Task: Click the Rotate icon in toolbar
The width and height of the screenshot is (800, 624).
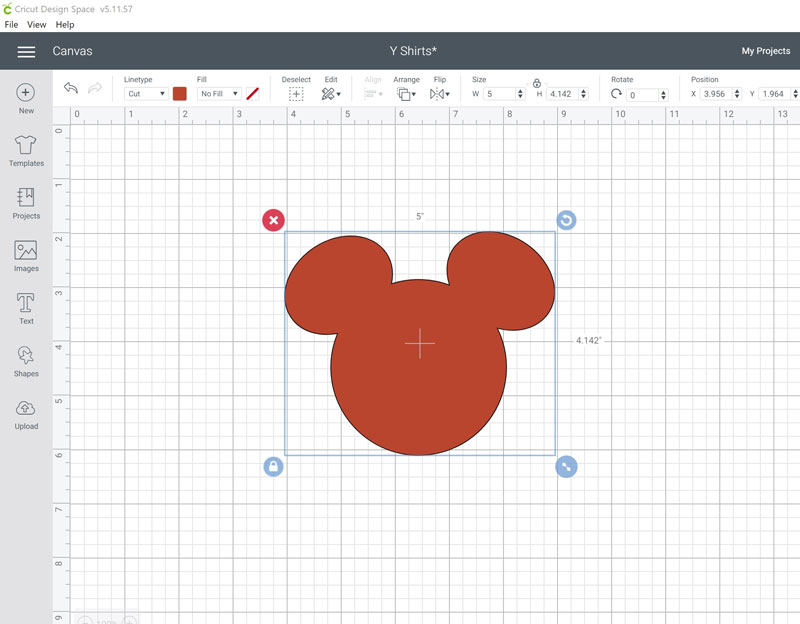Action: click(x=616, y=94)
